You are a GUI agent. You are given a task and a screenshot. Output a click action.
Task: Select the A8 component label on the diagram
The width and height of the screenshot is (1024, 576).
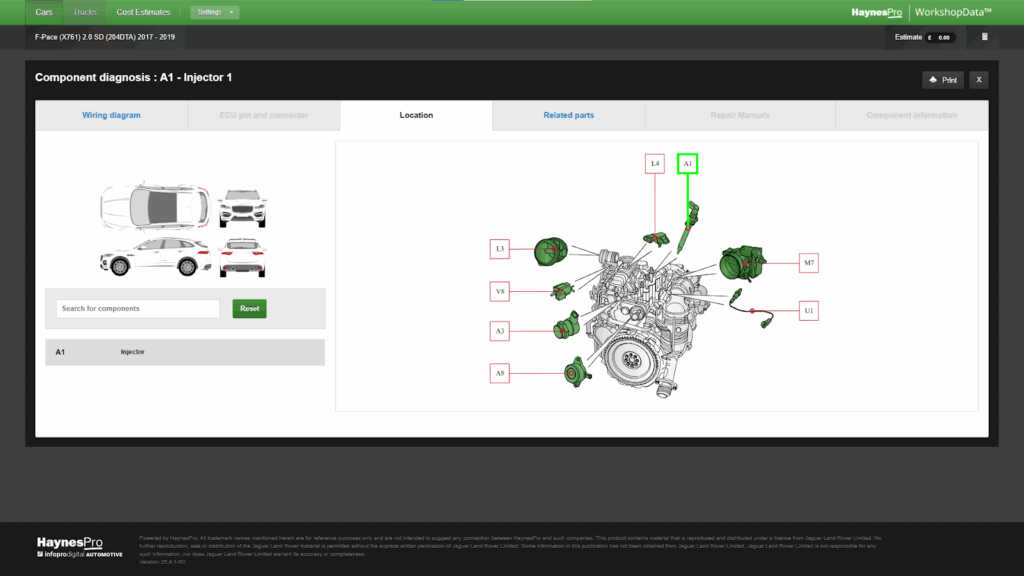point(499,372)
